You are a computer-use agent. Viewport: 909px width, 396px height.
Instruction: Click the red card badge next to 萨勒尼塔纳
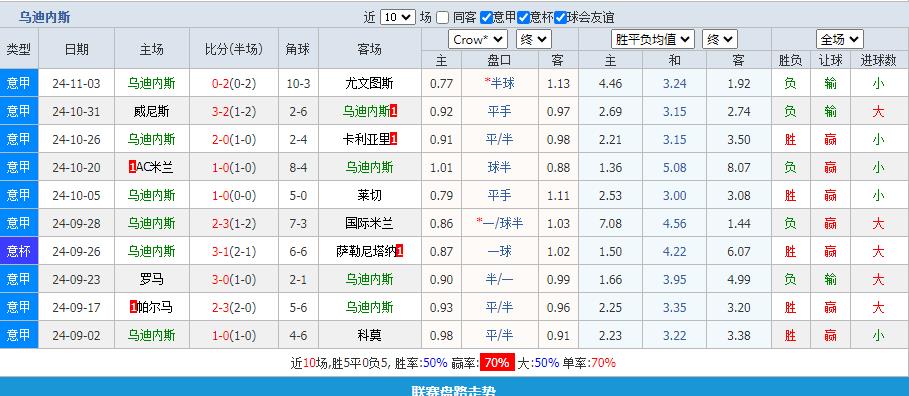399,251
